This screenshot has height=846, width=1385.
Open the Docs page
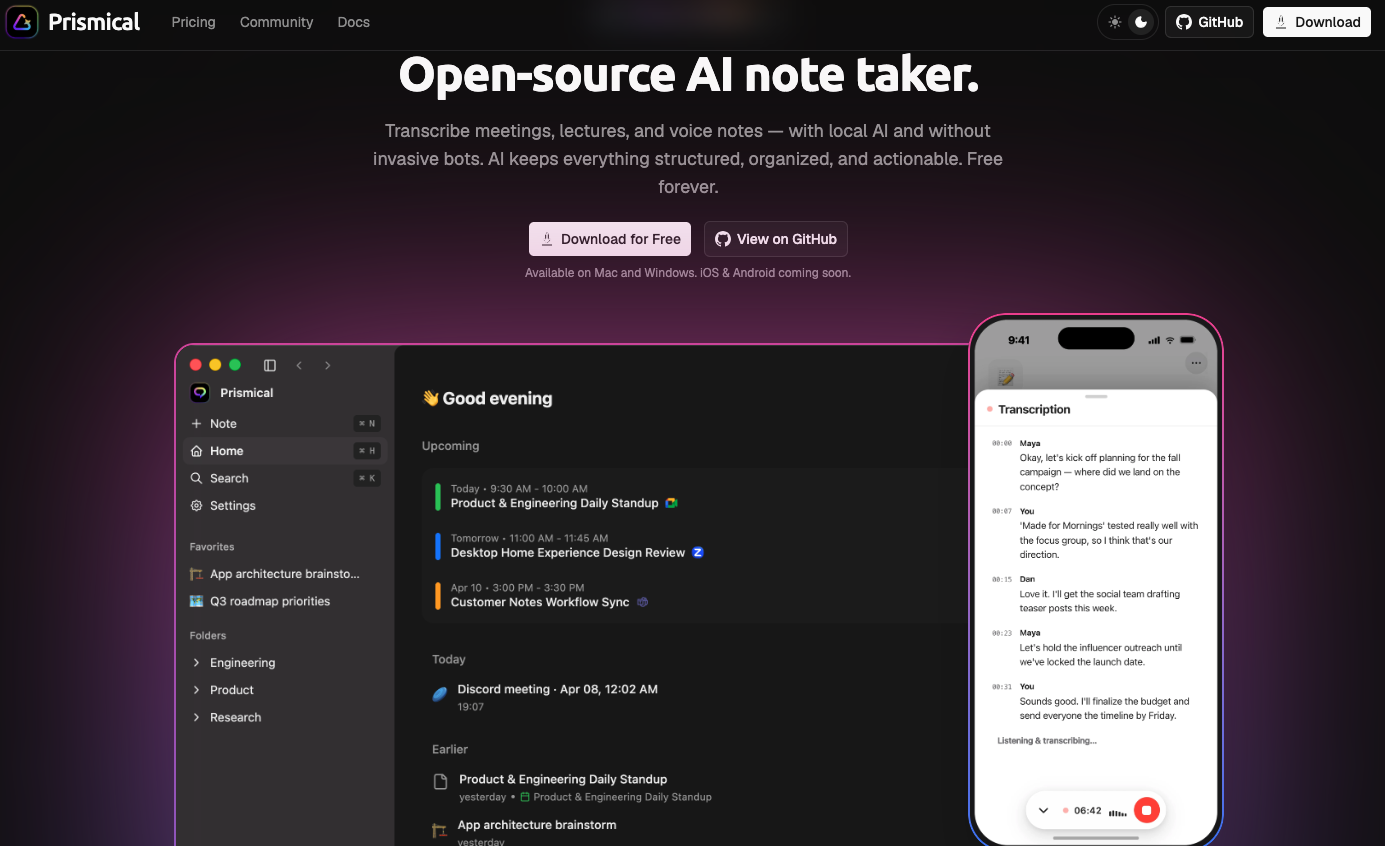click(x=354, y=22)
